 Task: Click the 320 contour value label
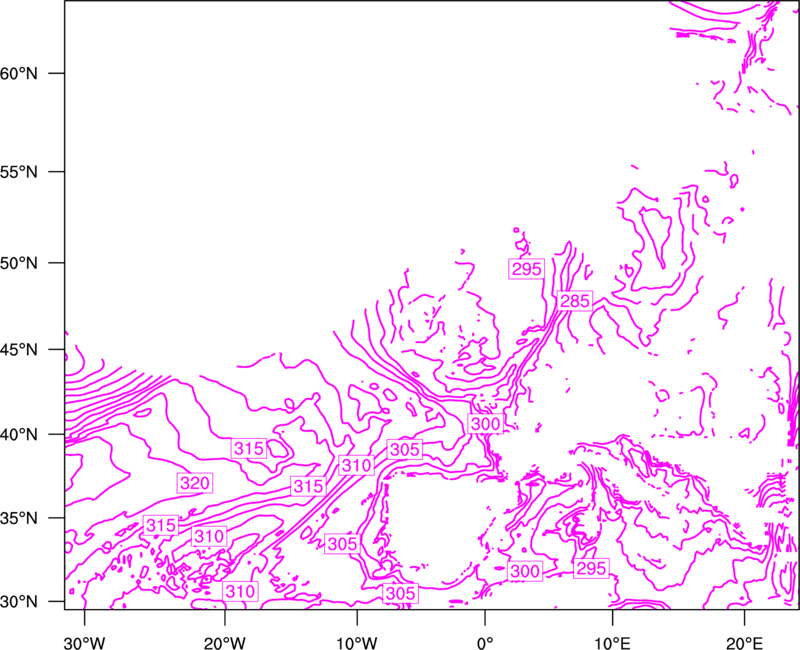195,483
